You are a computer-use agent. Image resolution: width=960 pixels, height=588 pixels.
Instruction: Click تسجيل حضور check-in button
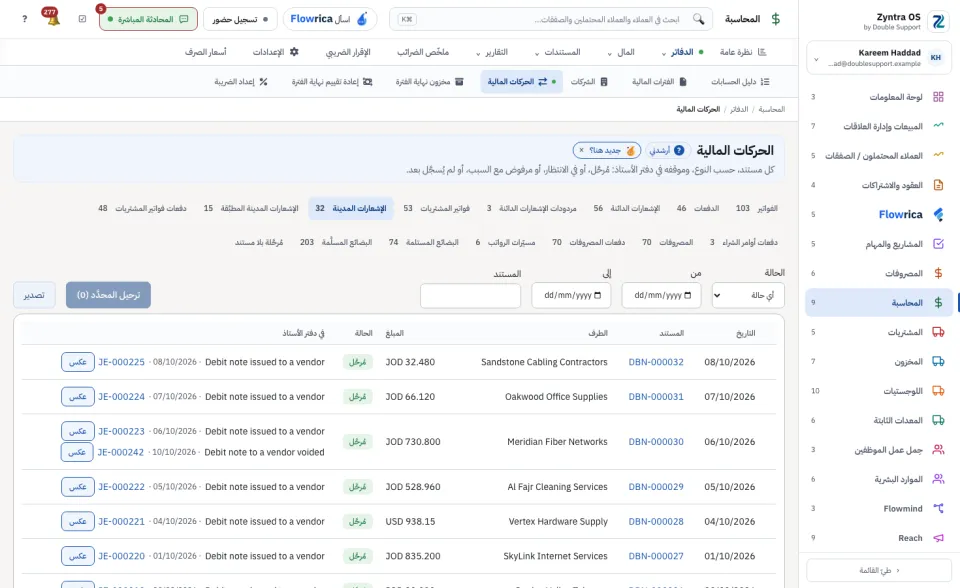(240, 19)
